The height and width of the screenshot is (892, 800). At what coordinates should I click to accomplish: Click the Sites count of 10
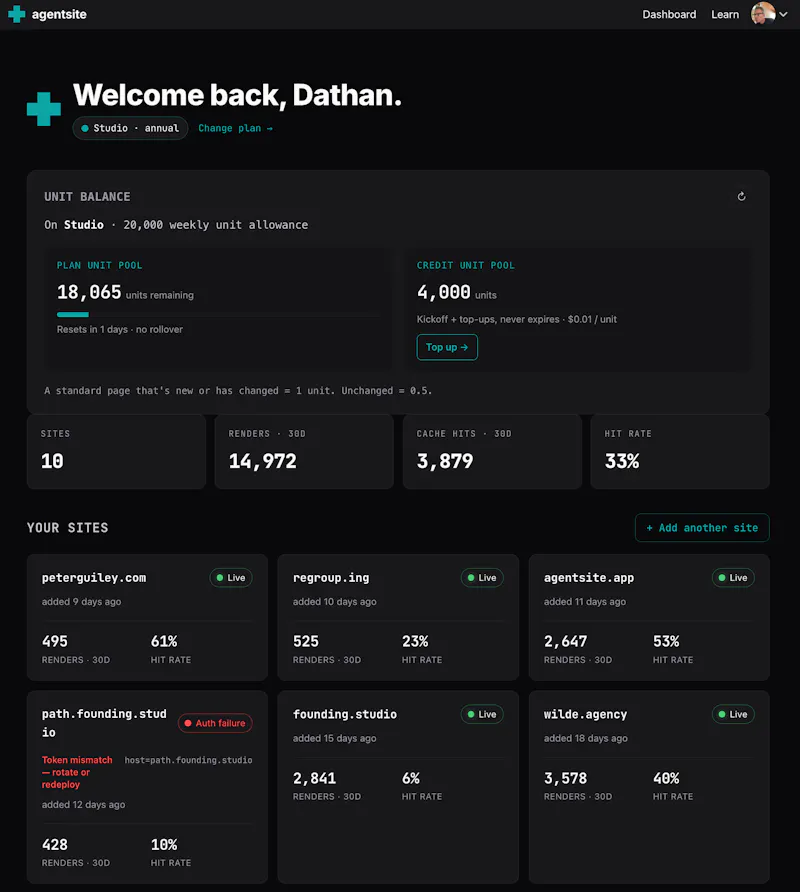(x=52, y=461)
